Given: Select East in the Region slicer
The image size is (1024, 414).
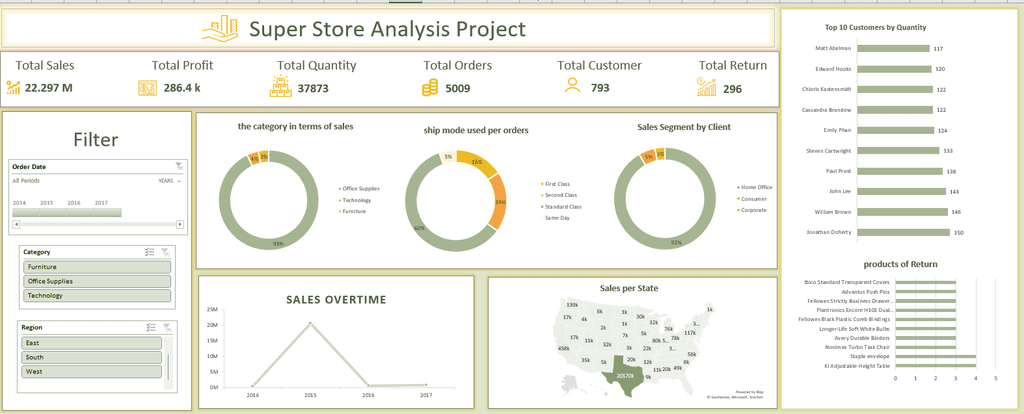Looking at the screenshot, I should tap(92, 343).
